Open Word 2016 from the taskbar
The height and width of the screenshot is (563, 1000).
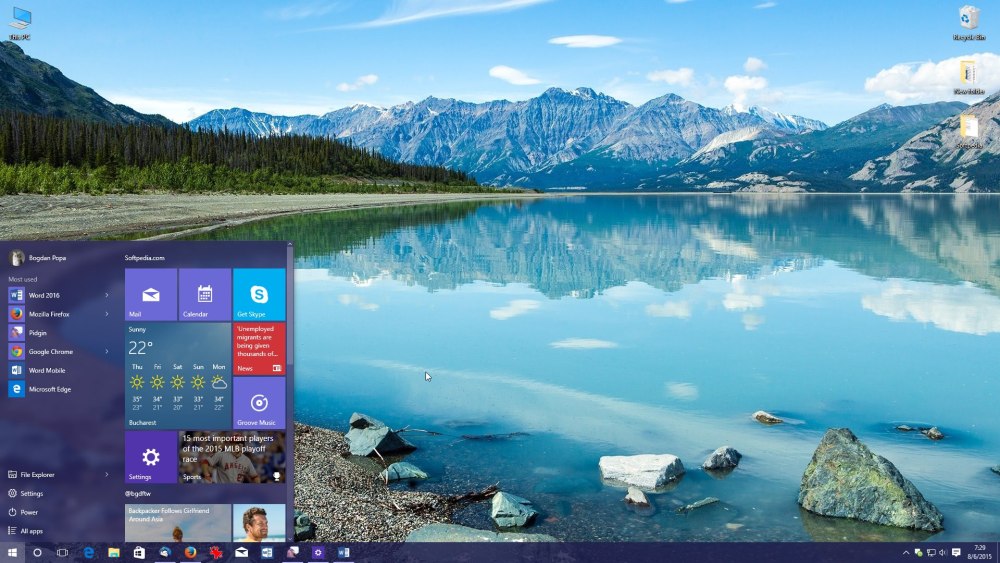[344, 552]
